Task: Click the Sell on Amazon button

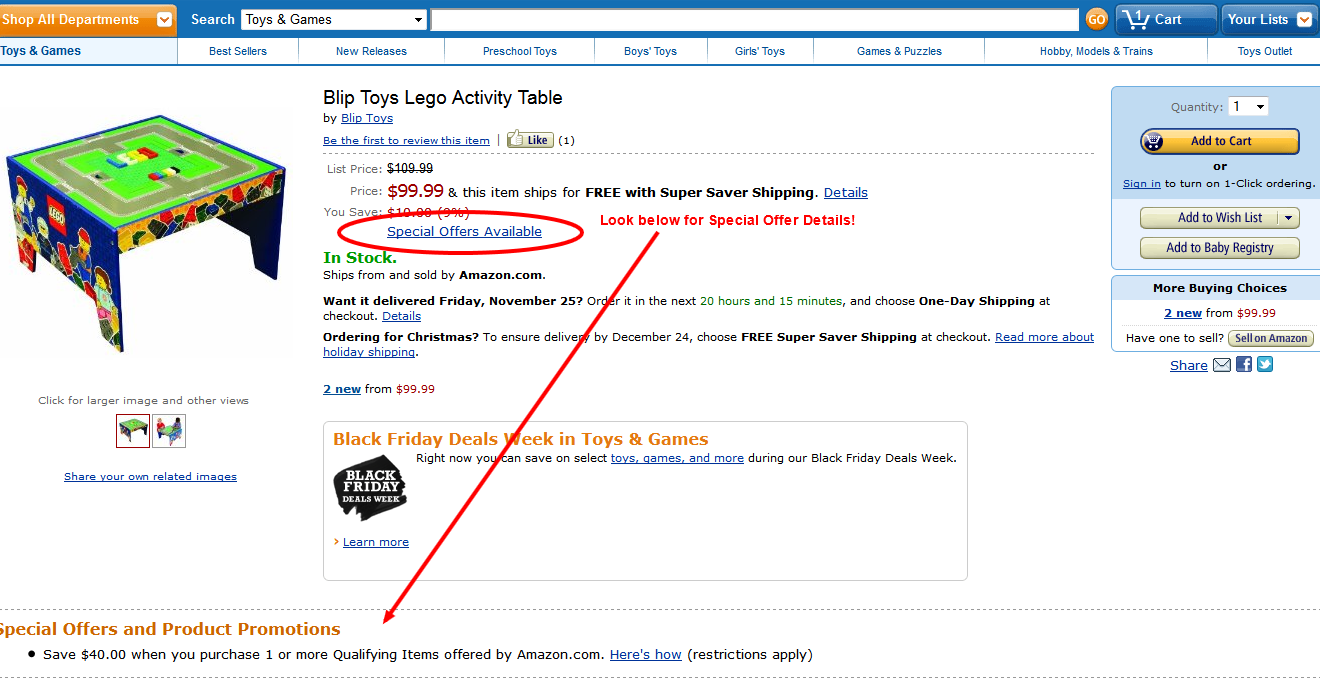Action: (x=1271, y=338)
